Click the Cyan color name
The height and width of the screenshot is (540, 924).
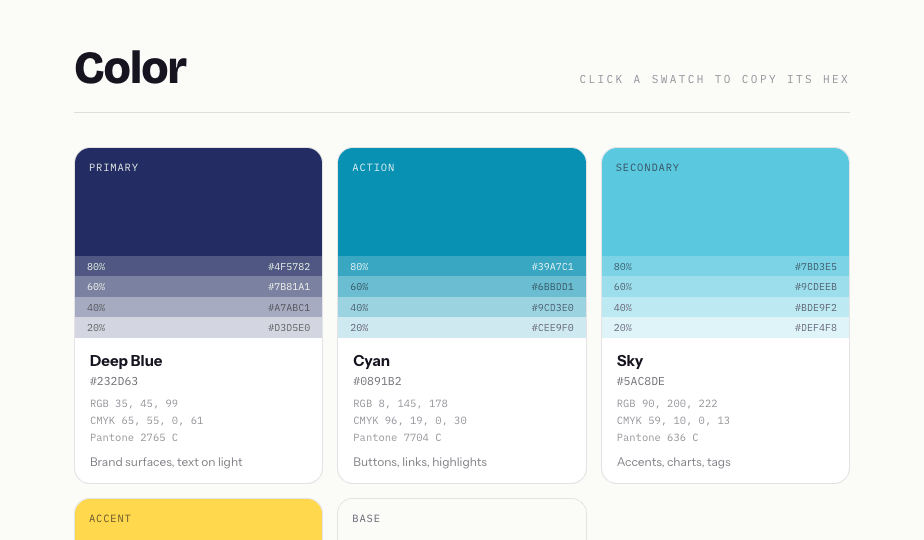click(x=371, y=360)
